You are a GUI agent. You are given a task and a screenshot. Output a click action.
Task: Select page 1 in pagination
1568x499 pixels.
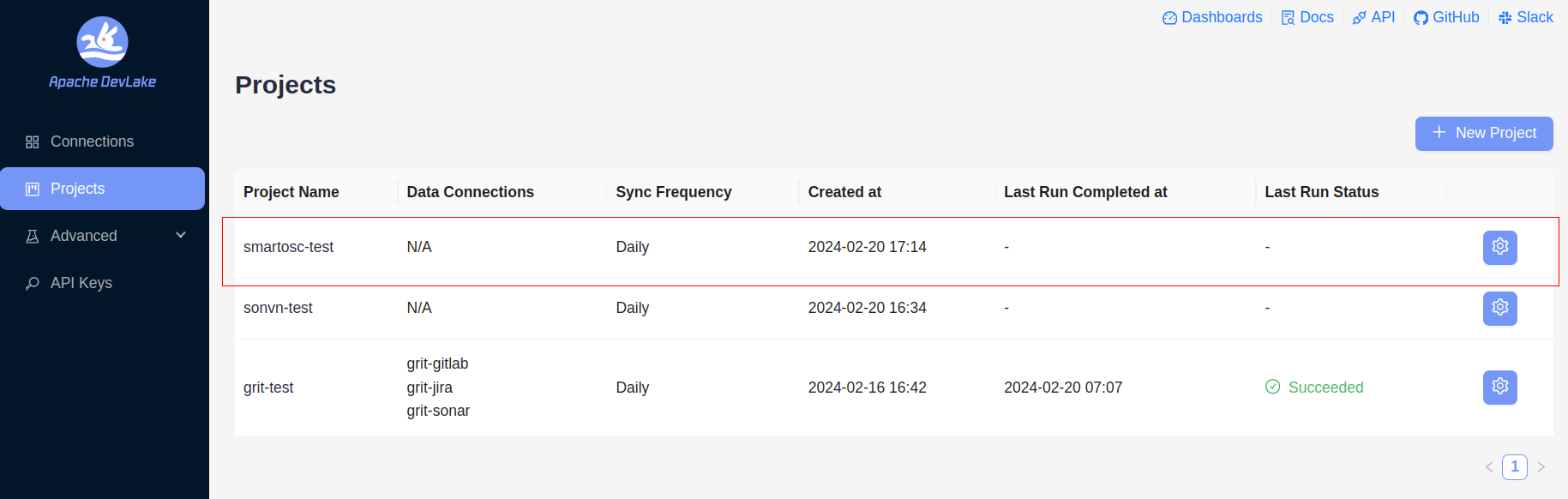tap(1515, 466)
